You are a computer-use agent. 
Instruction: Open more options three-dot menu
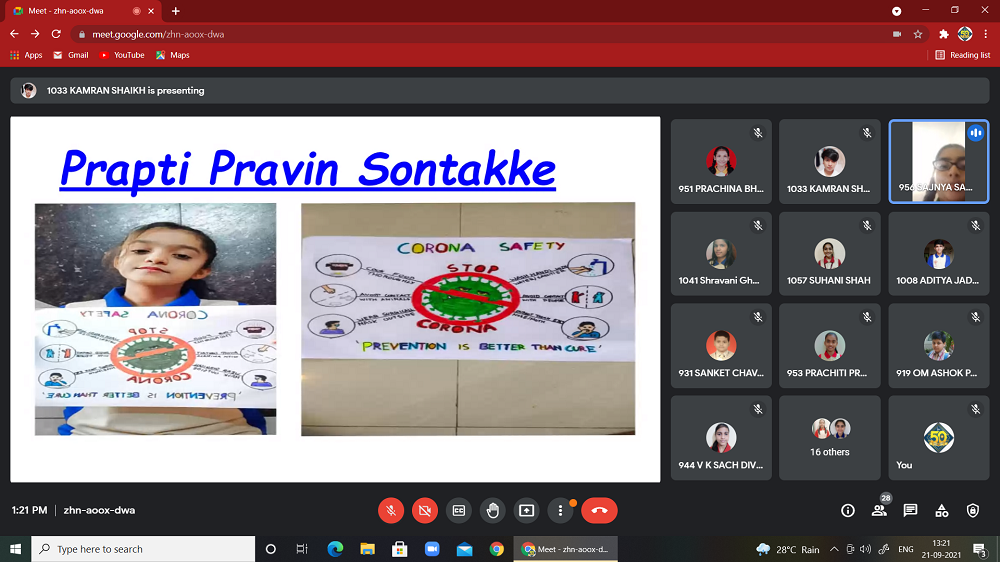coord(560,510)
